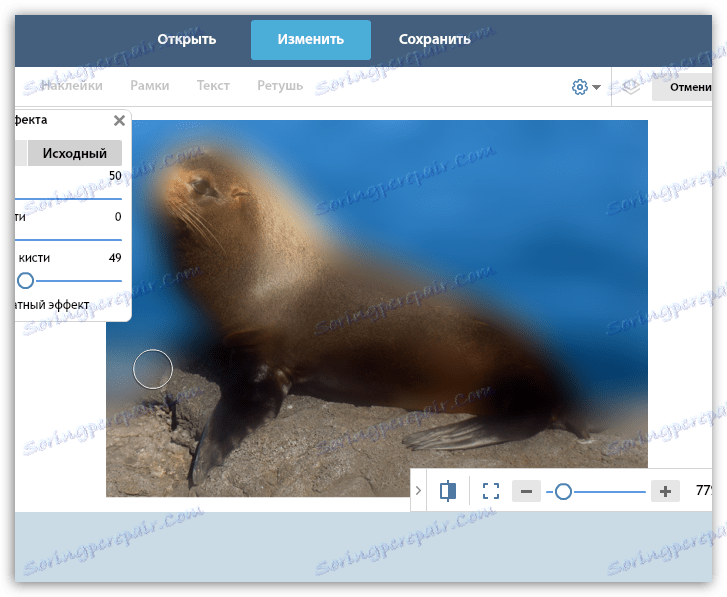Click the slider track under value 50

coord(68,199)
